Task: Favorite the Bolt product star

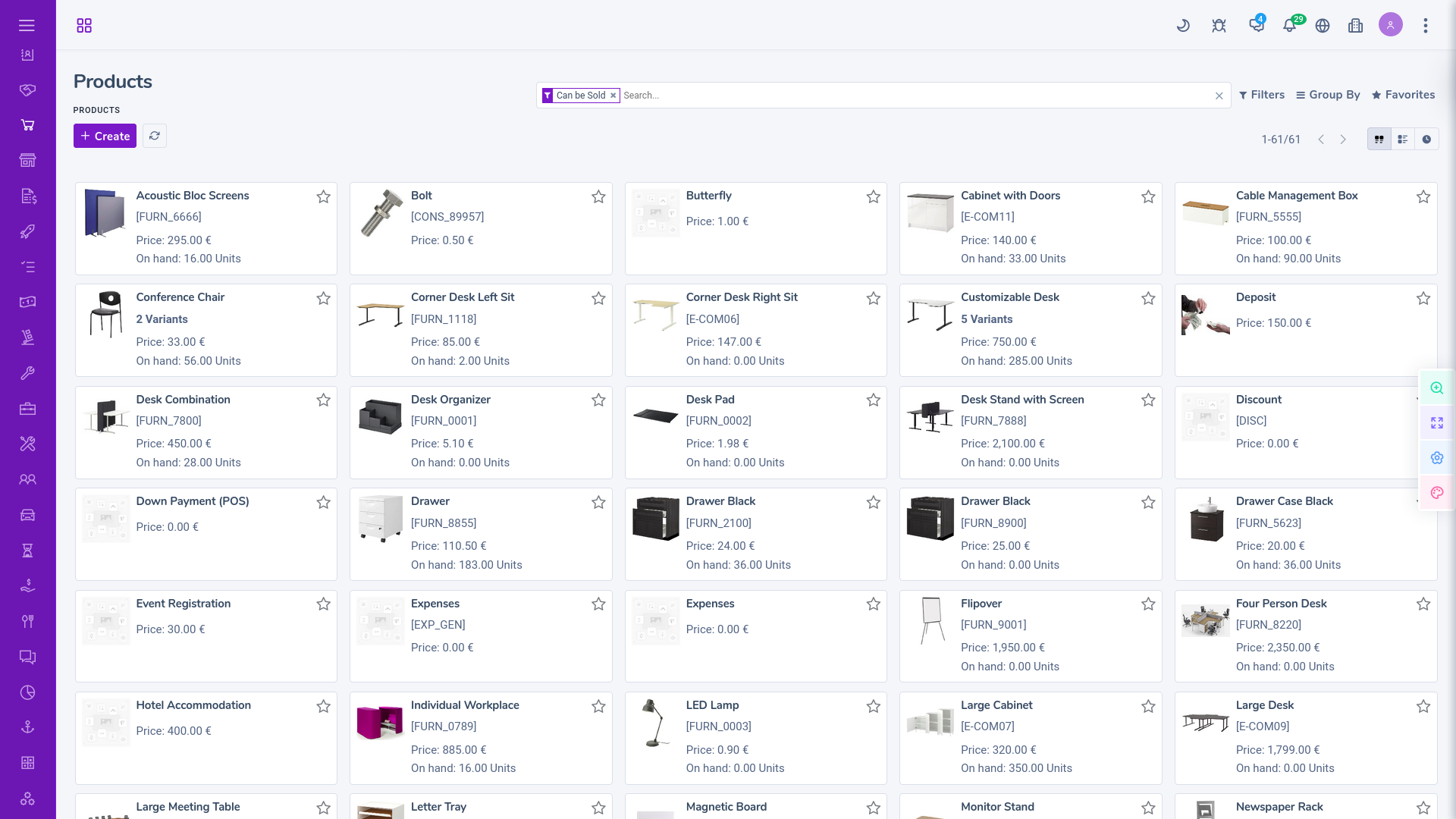Action: coord(598,197)
